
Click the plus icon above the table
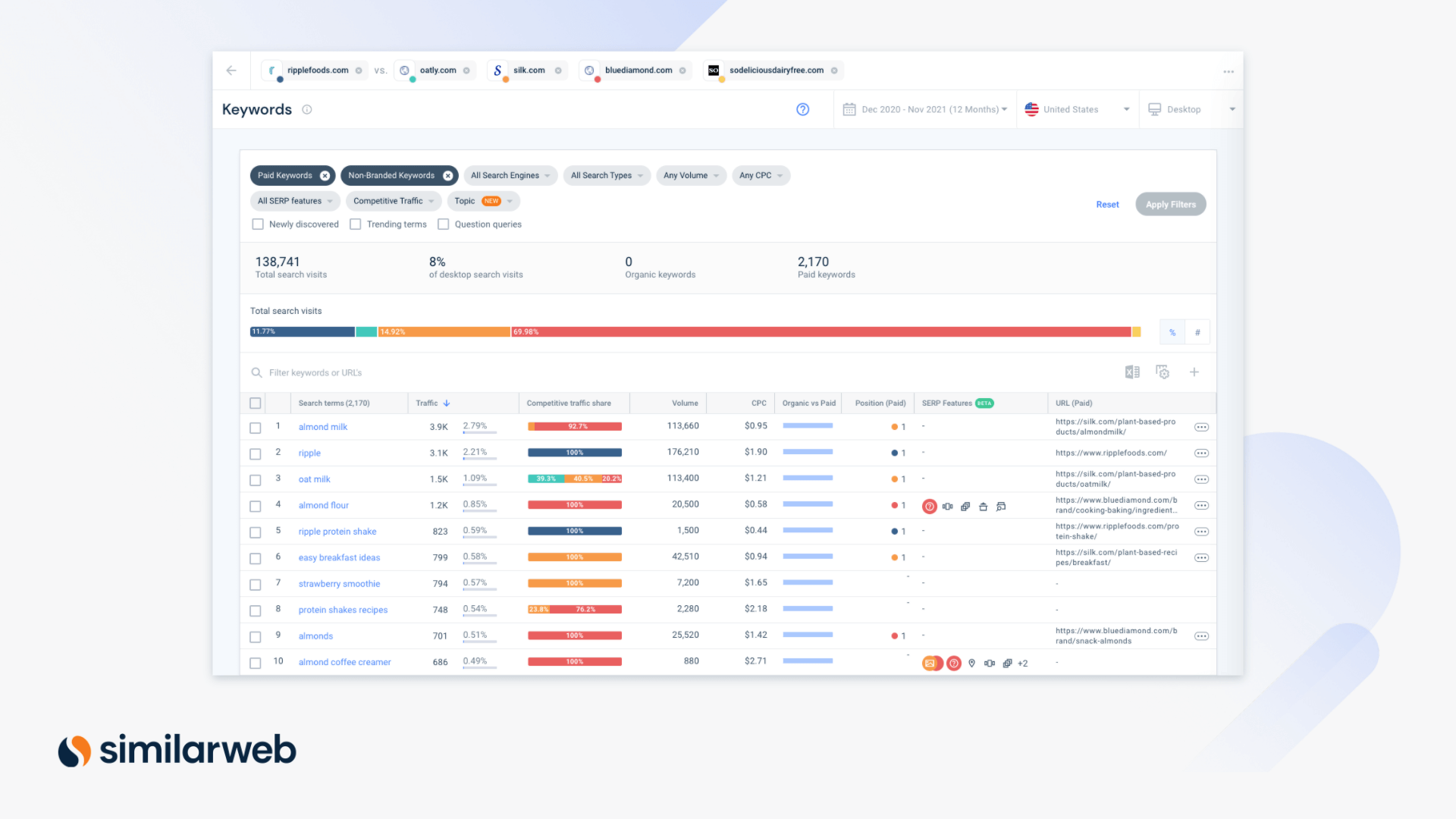pyautogui.click(x=1194, y=372)
